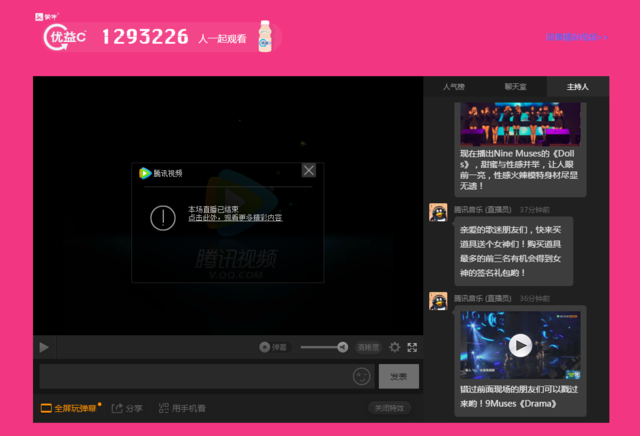Open player settings gear icon
Image resolution: width=640 pixels, height=436 pixels.
(x=395, y=347)
